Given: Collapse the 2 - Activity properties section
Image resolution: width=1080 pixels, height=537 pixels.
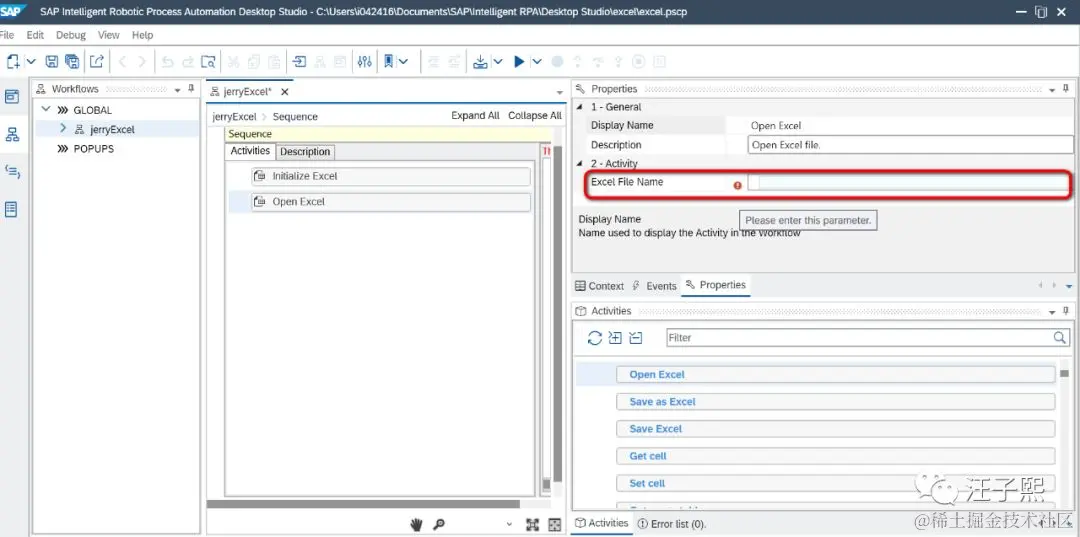Looking at the screenshot, I should 579,164.
